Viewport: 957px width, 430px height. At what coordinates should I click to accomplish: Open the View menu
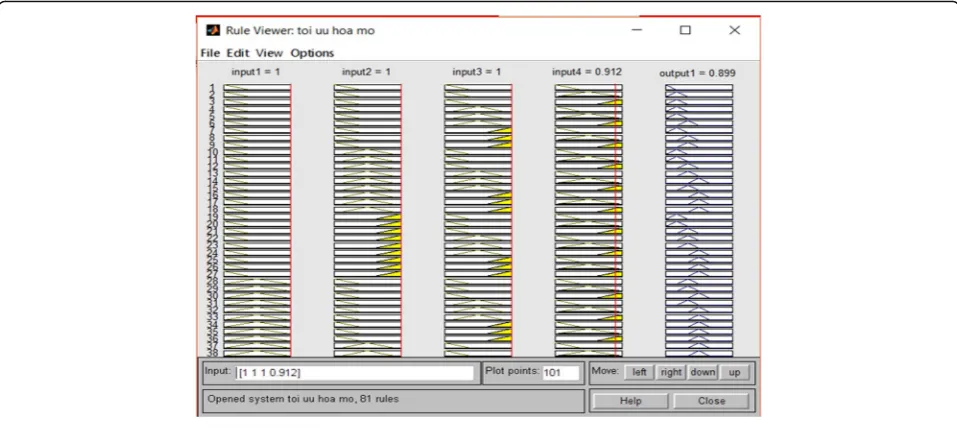269,53
